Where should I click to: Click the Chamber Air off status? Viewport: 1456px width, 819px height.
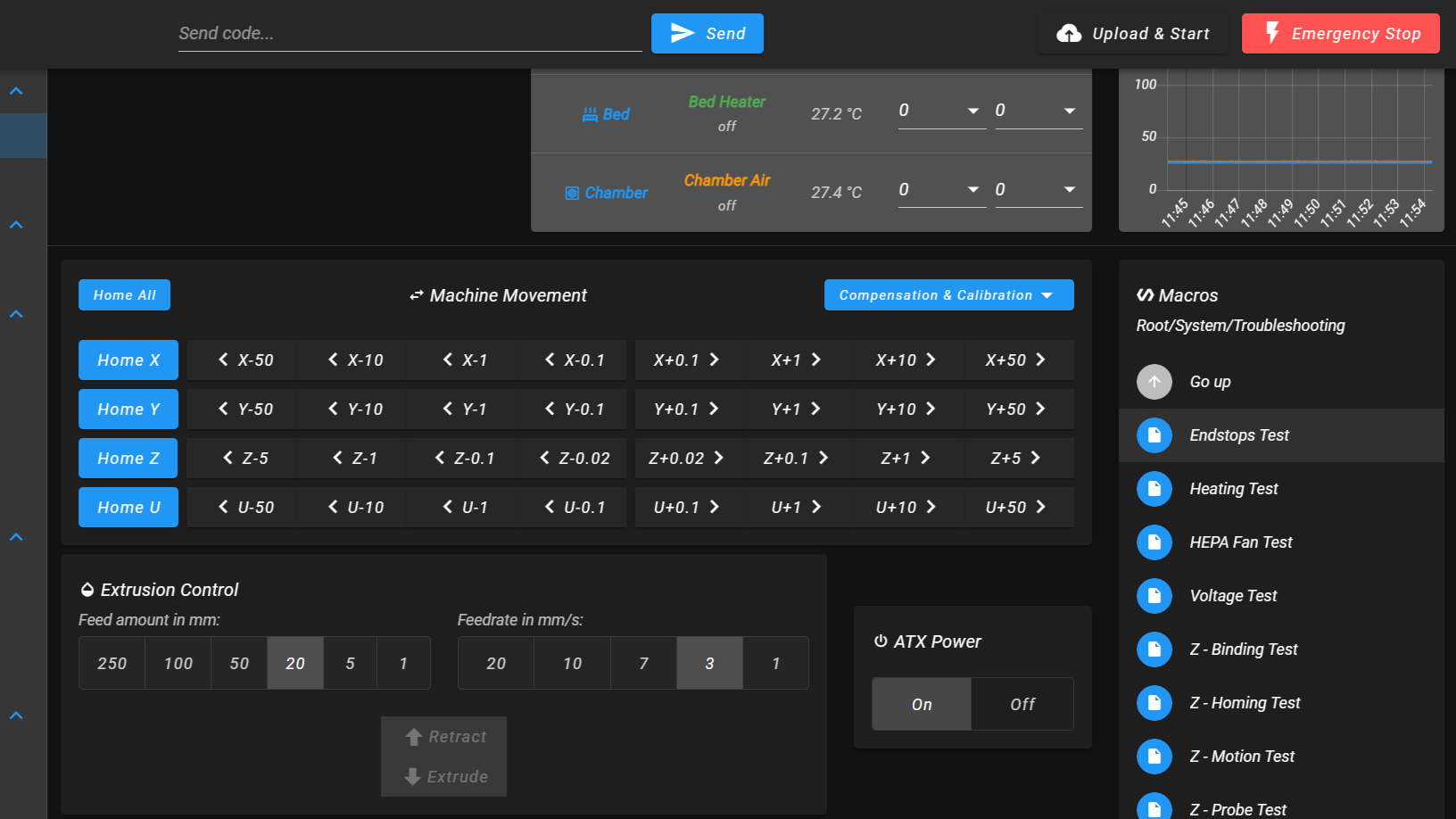point(727,206)
